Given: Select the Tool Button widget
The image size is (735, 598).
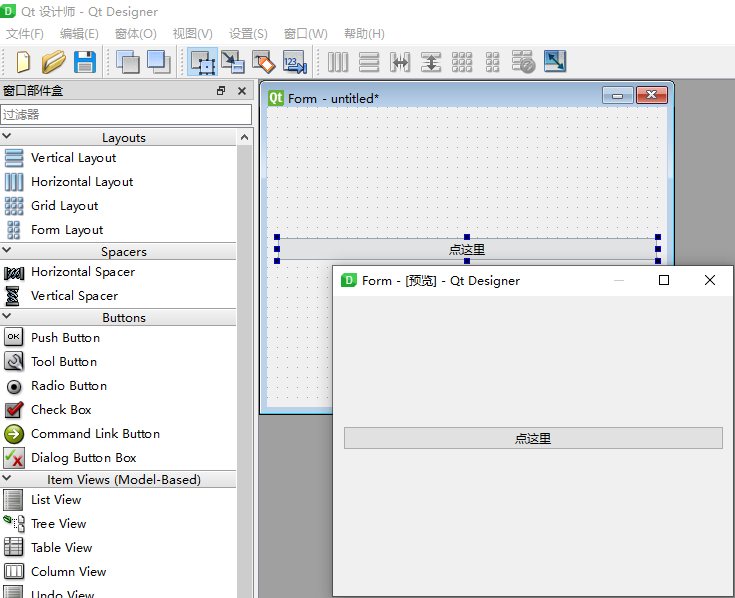Looking at the screenshot, I should (x=119, y=362).
